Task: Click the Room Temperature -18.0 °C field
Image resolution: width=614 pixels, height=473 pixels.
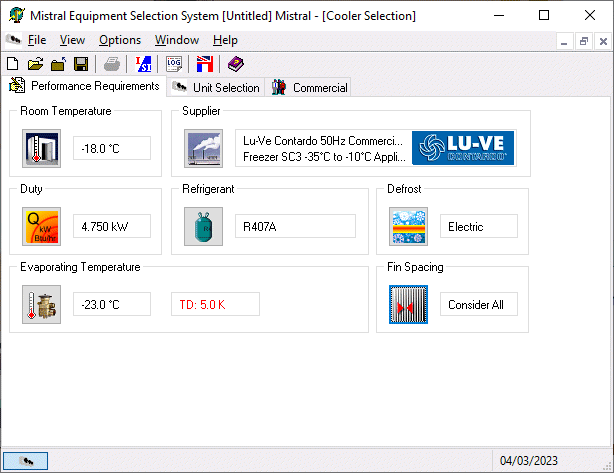Action: pyautogui.click(x=112, y=148)
